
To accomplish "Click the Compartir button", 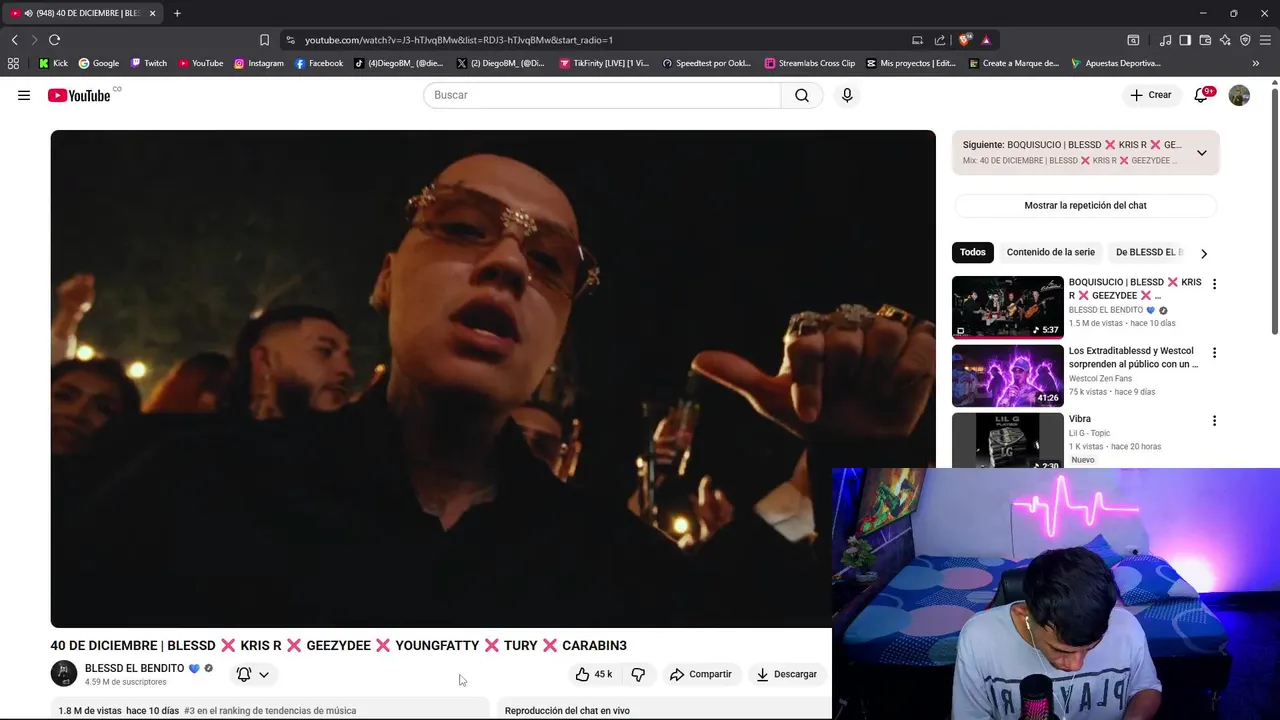I will tap(701, 674).
